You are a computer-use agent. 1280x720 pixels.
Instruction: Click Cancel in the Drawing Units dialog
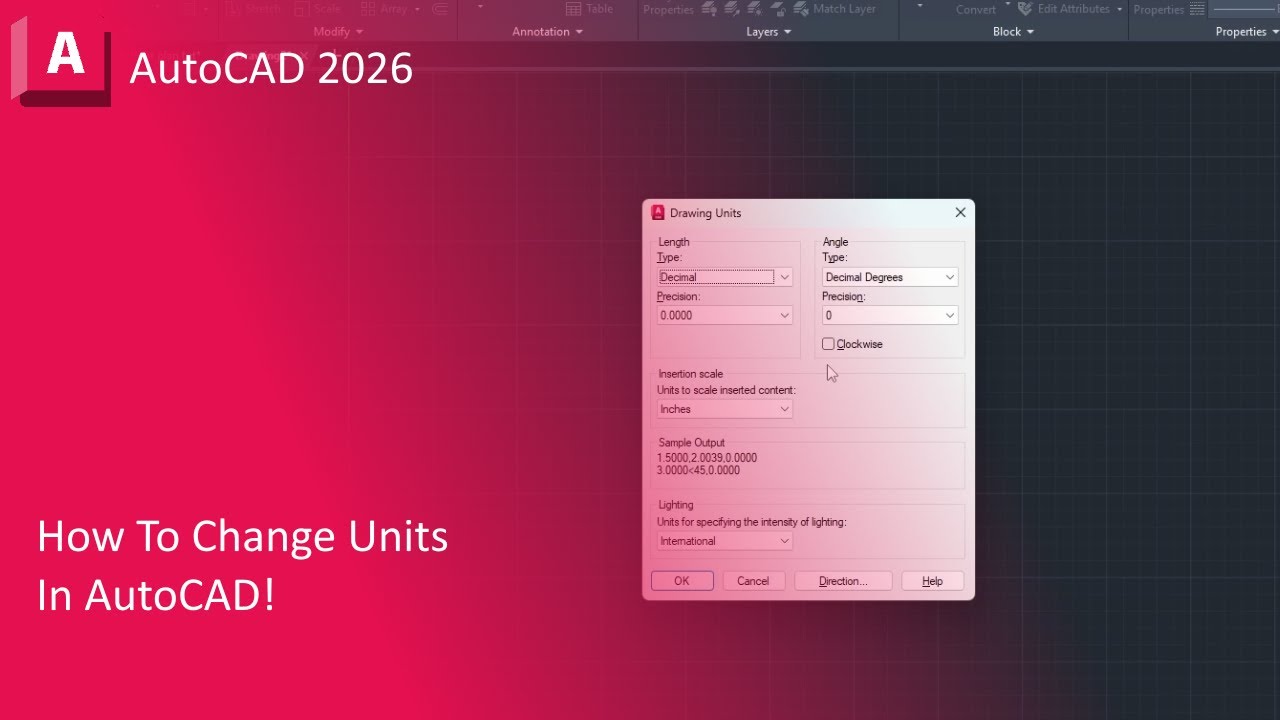point(753,581)
